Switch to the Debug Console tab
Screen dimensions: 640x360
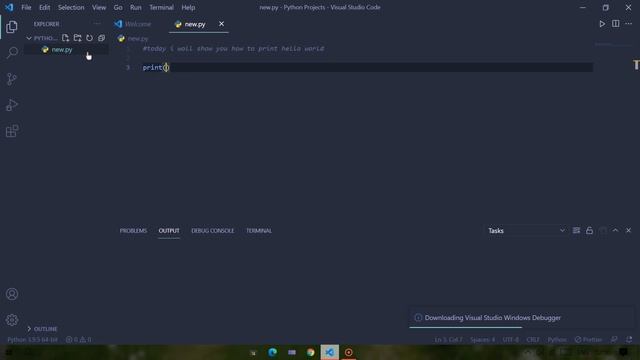213,231
